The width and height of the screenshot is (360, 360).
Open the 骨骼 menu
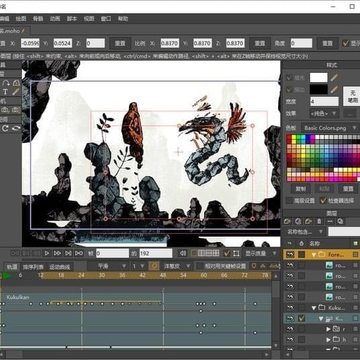(38, 19)
